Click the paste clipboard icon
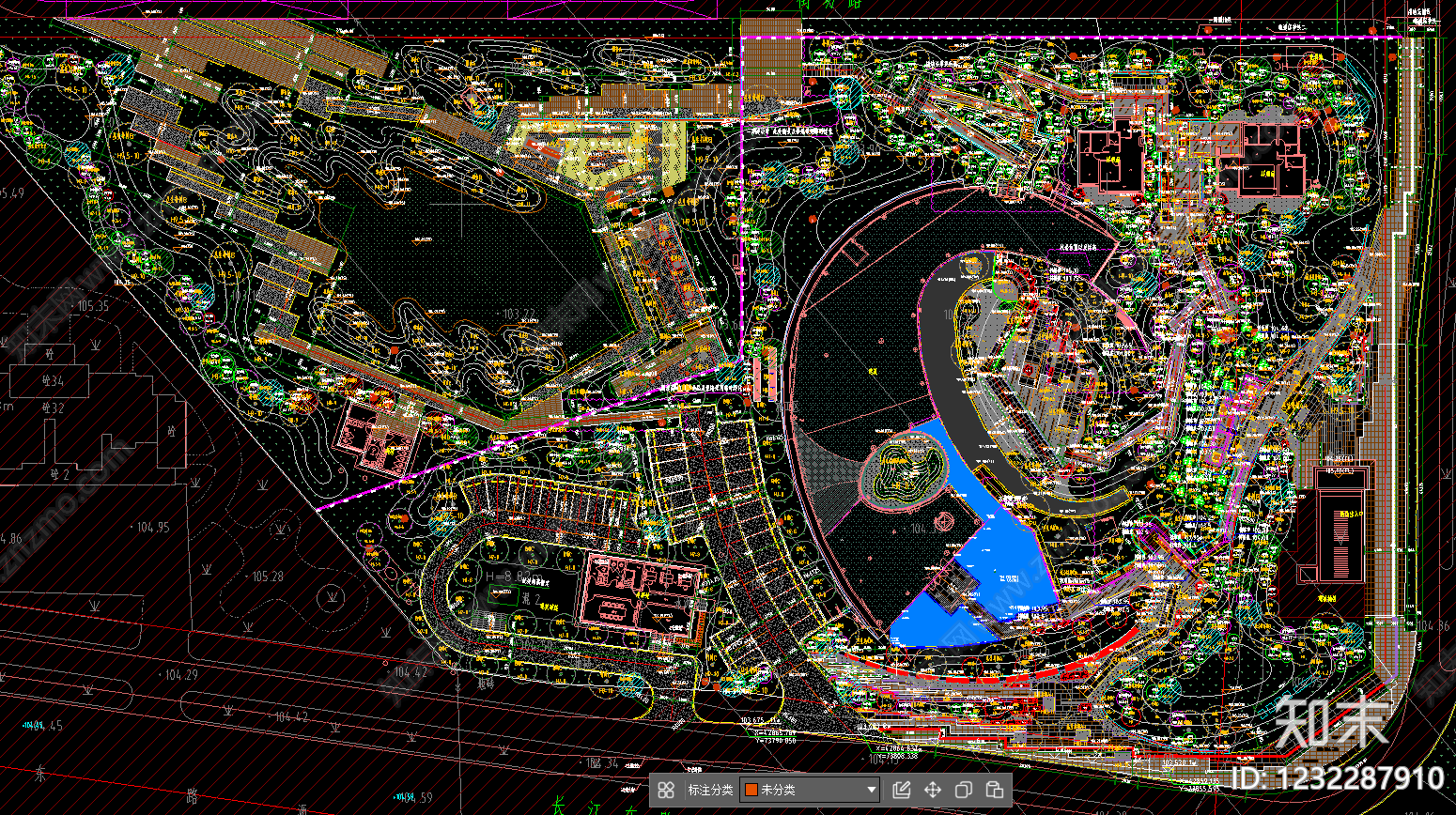Viewport: 1456px width, 815px height. (995, 790)
